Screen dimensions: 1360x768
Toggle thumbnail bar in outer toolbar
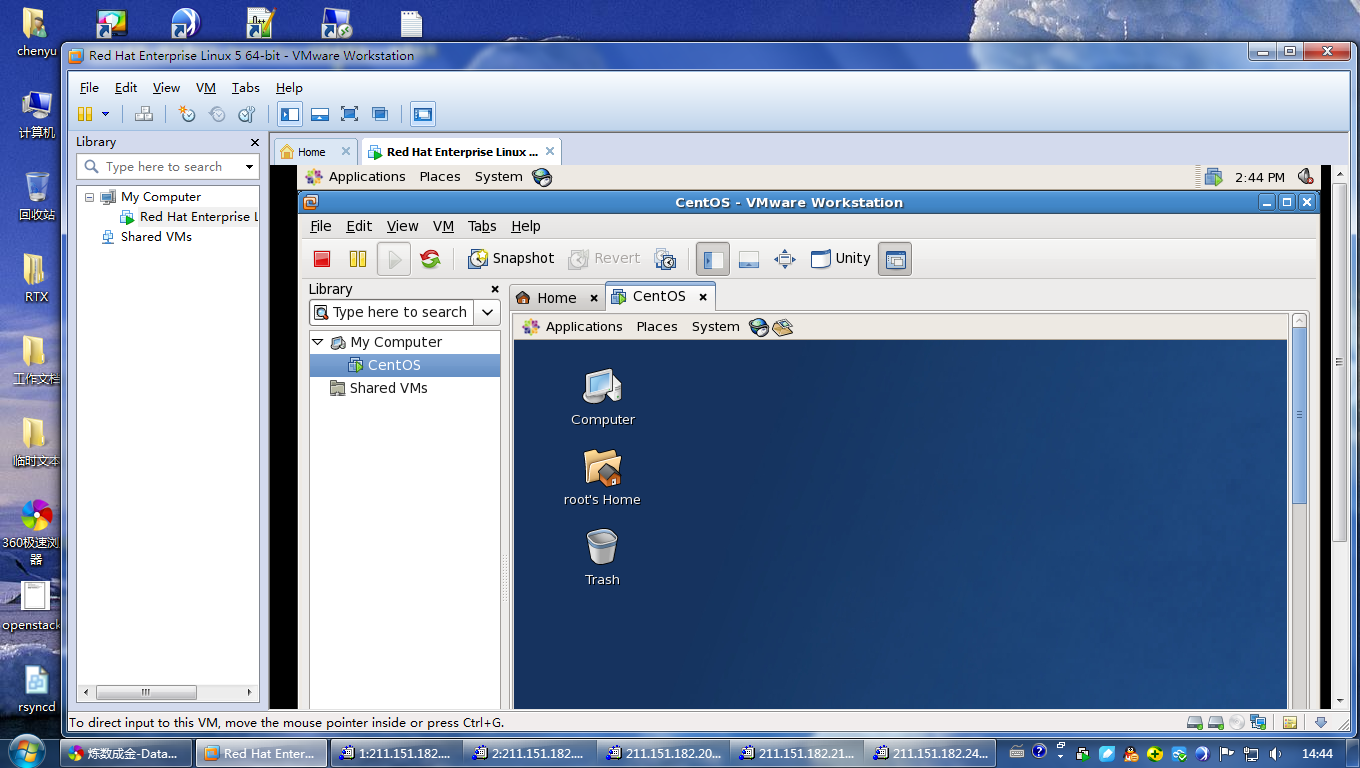(320, 114)
